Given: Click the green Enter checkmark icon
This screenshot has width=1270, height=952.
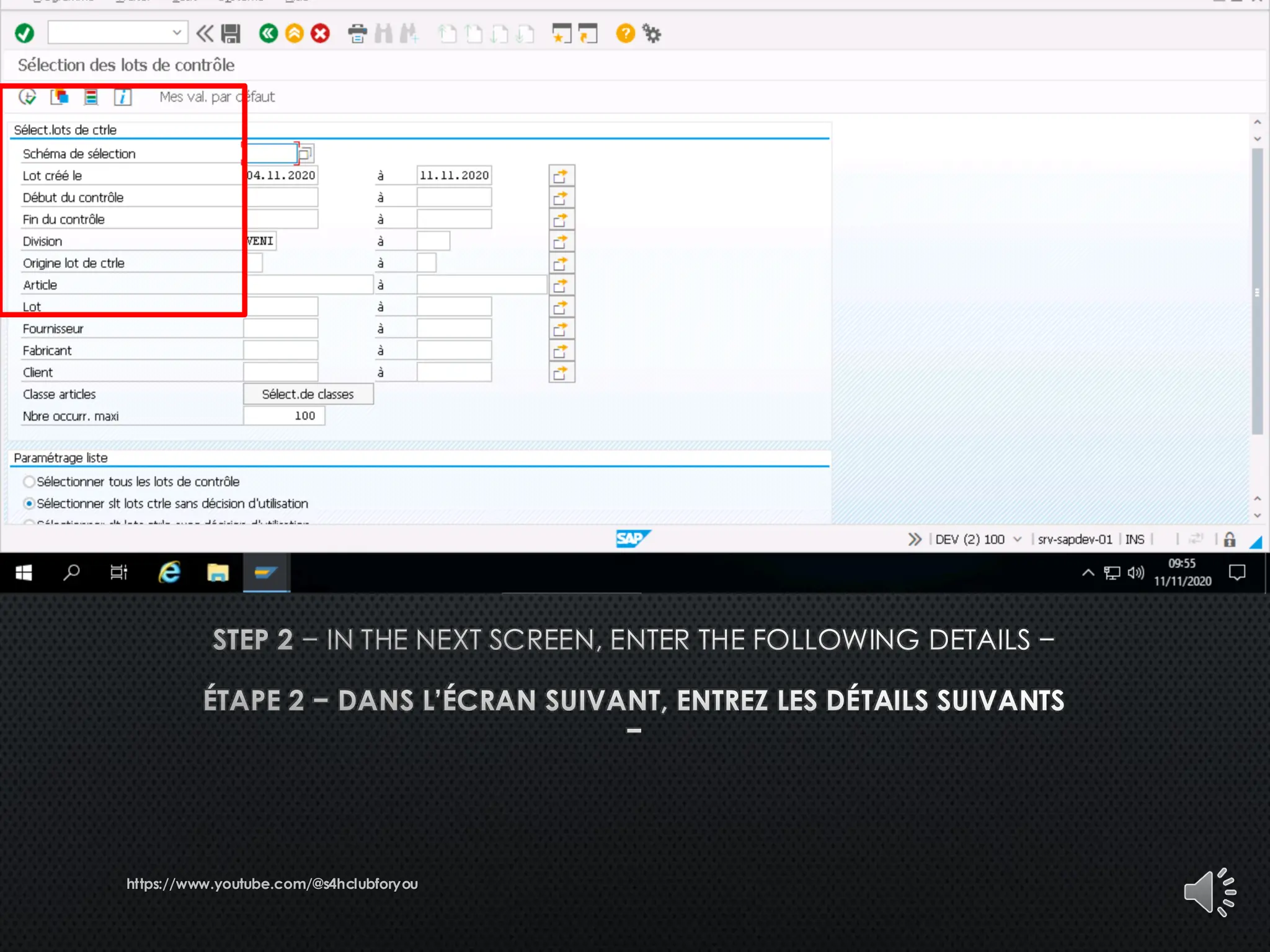Looking at the screenshot, I should (x=25, y=33).
